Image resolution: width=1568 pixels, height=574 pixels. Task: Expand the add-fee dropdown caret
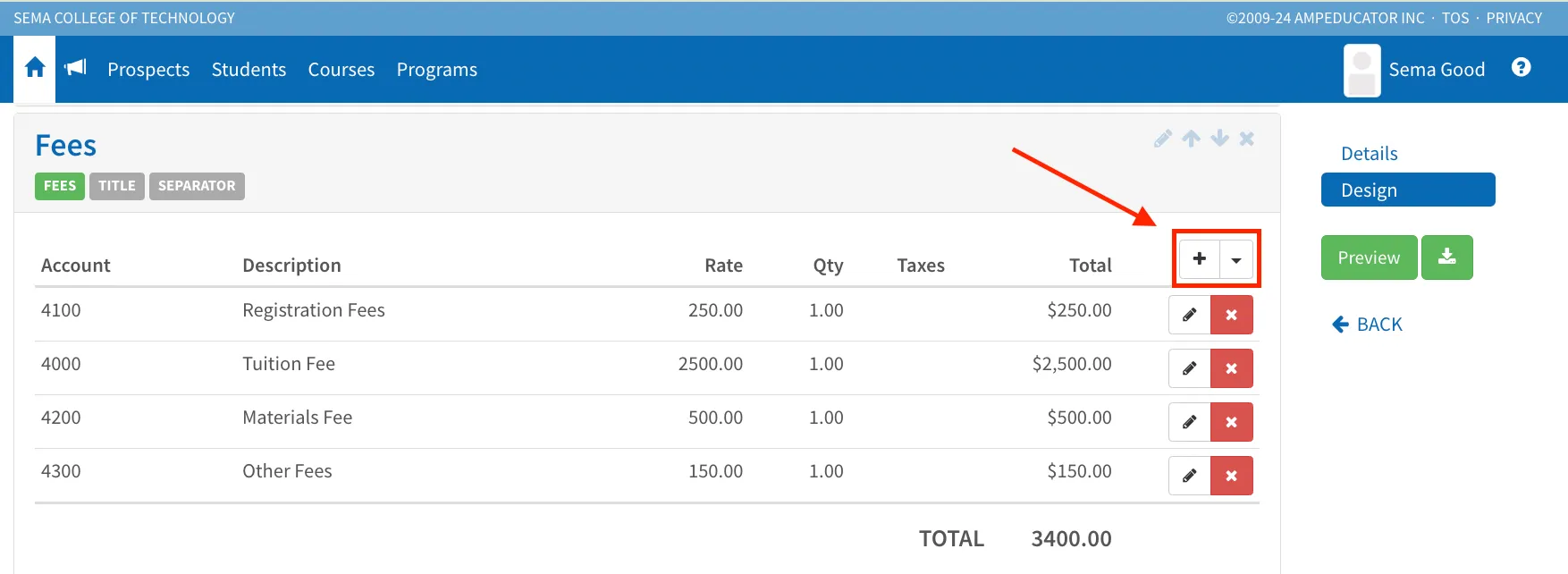(1236, 259)
